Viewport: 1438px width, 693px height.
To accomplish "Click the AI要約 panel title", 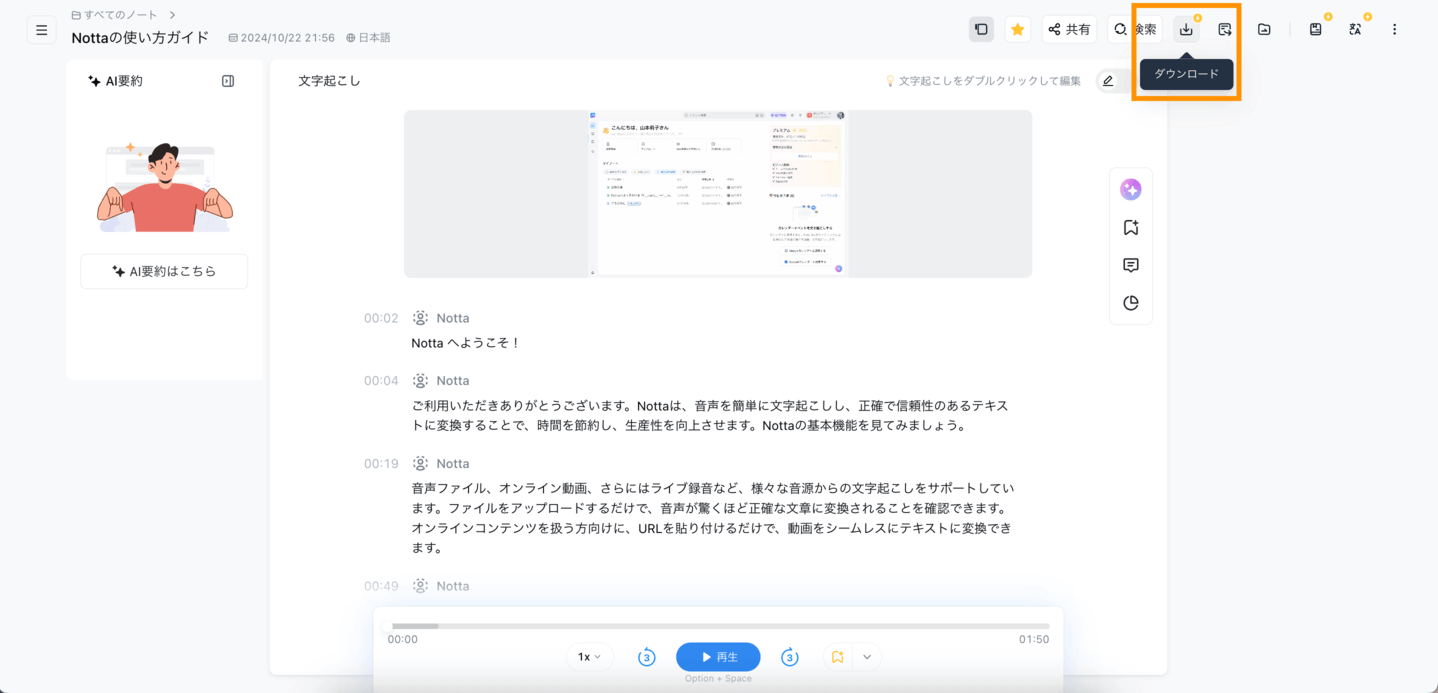I will pos(116,81).
